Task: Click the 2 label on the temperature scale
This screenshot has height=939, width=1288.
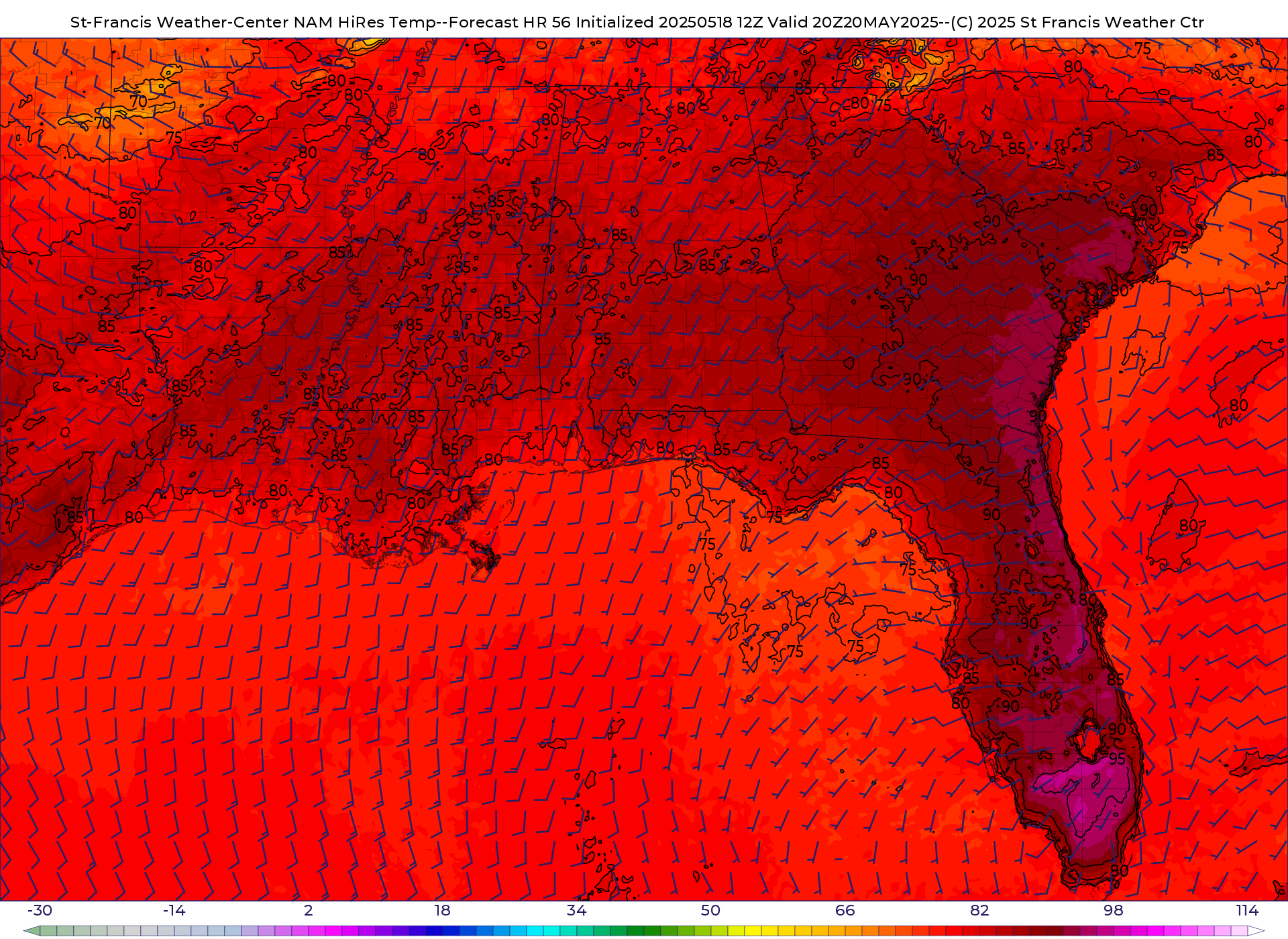Action: (x=309, y=910)
